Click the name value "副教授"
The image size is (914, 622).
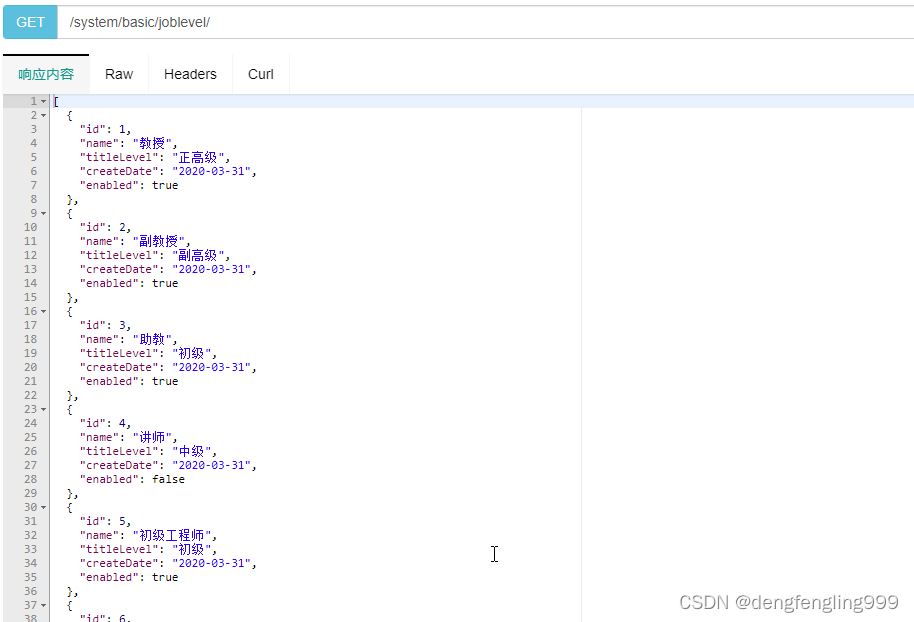[x=159, y=241]
